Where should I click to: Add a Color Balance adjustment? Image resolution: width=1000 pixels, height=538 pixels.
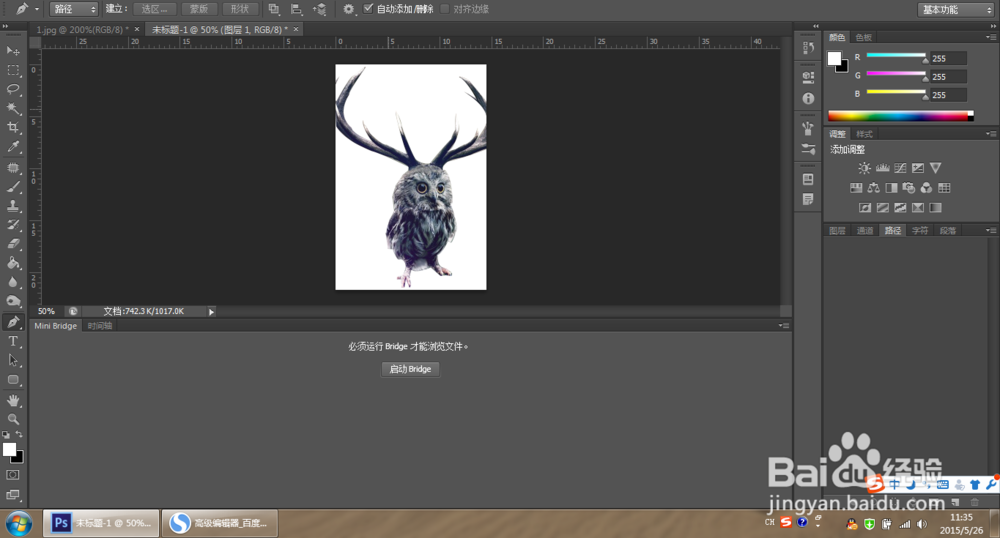(874, 188)
